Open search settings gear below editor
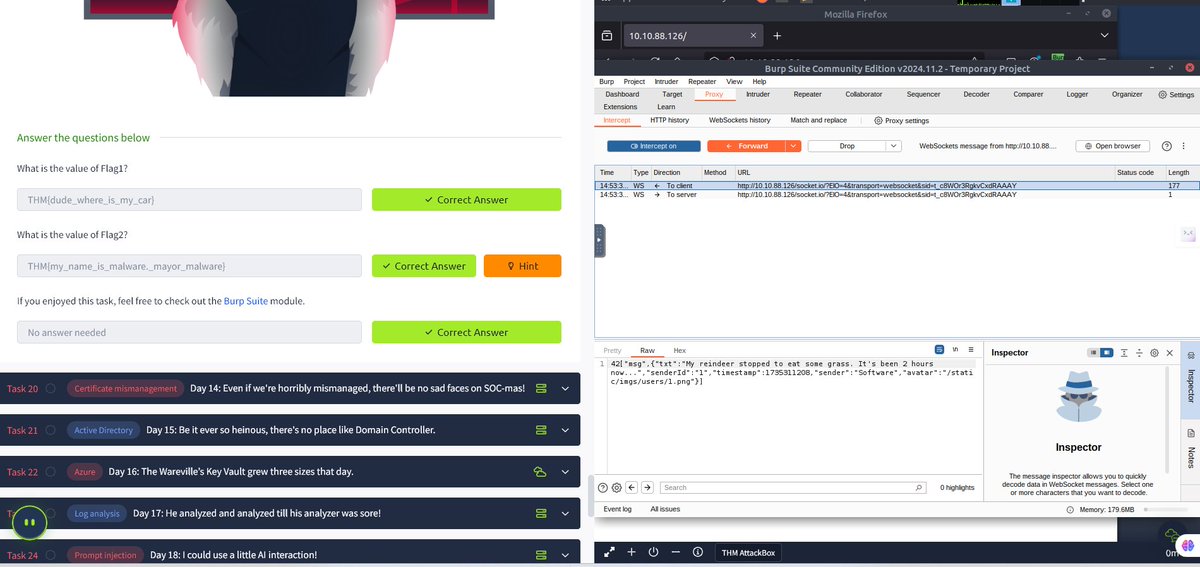This screenshot has width=1200, height=567. [x=617, y=487]
